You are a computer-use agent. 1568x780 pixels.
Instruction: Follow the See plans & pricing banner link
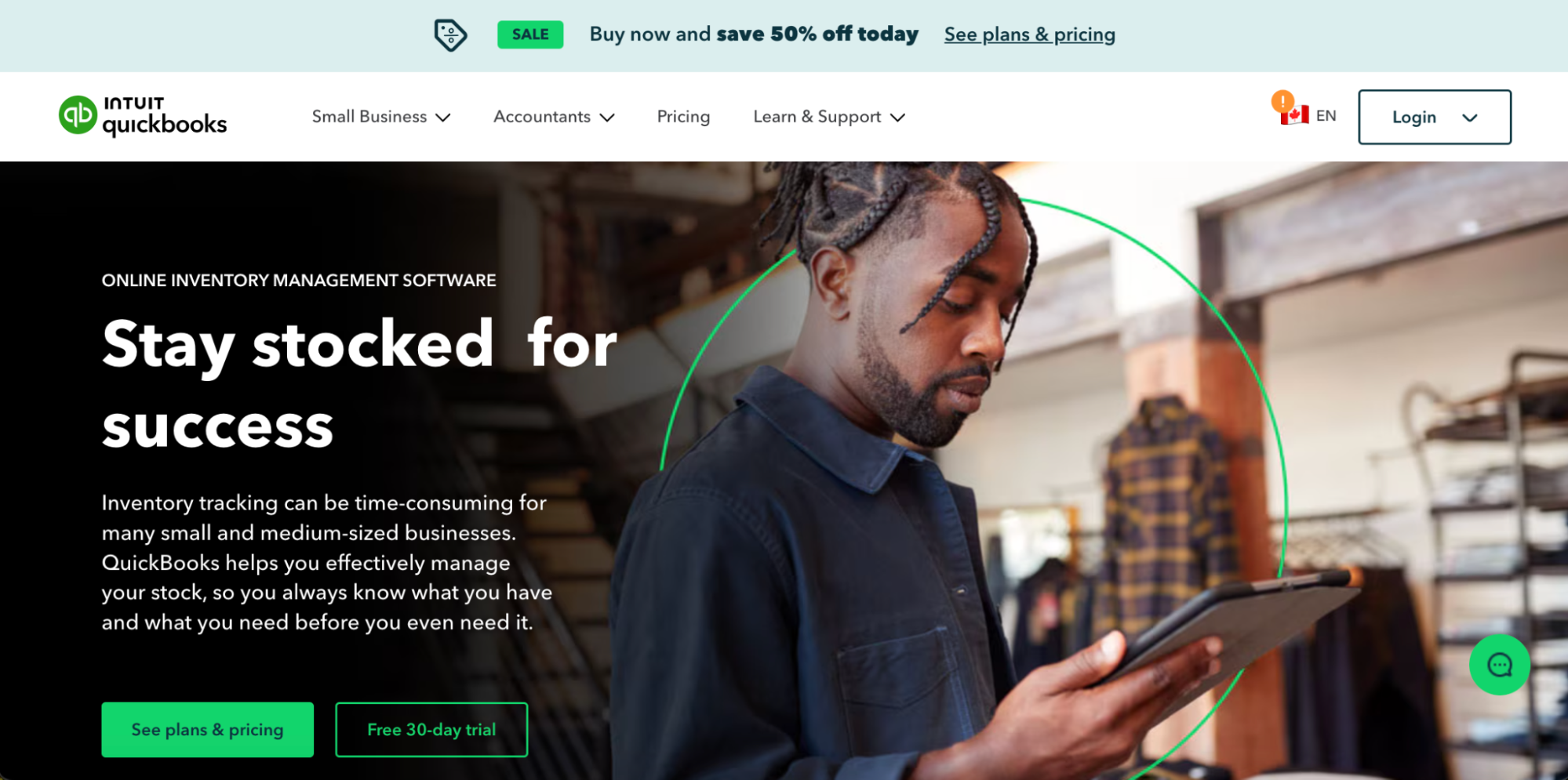pos(1029,34)
